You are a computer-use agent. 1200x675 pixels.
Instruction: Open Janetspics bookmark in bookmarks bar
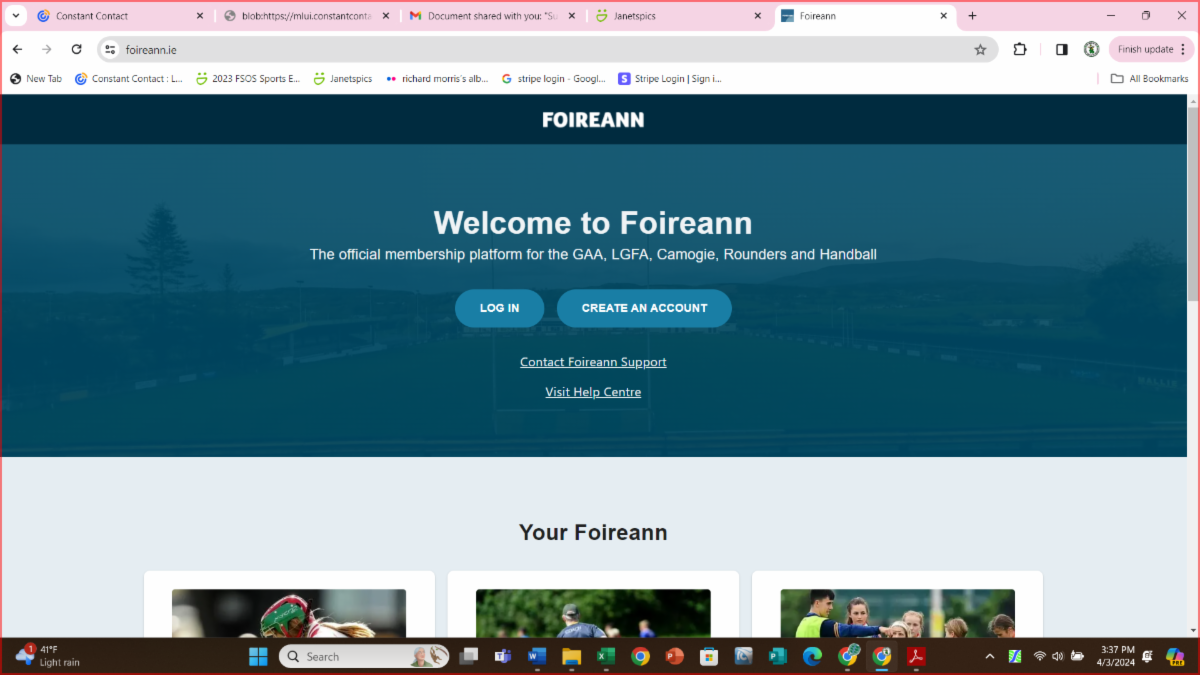tap(343, 79)
